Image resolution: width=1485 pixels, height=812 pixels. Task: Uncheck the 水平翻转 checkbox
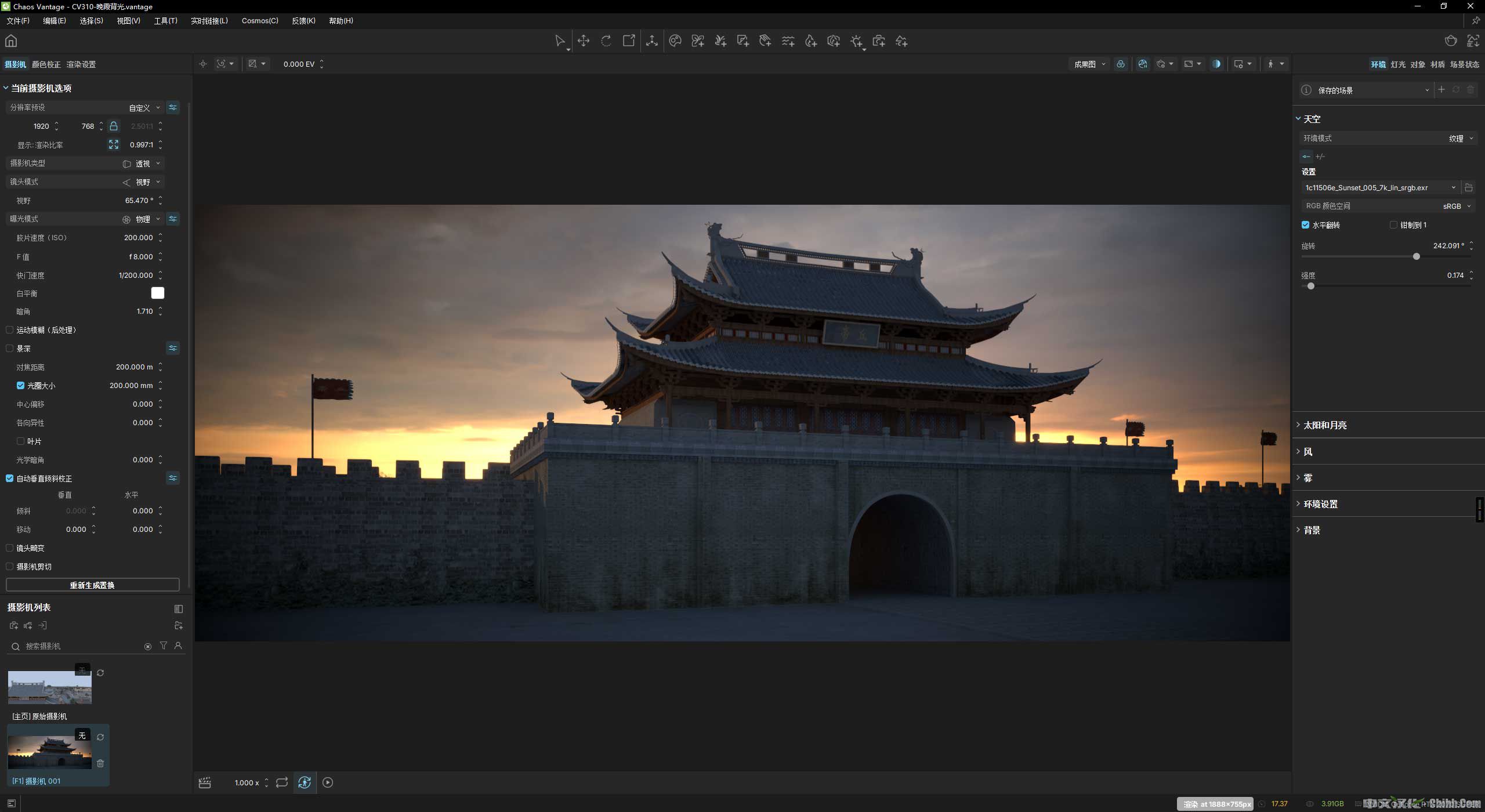[x=1305, y=225]
